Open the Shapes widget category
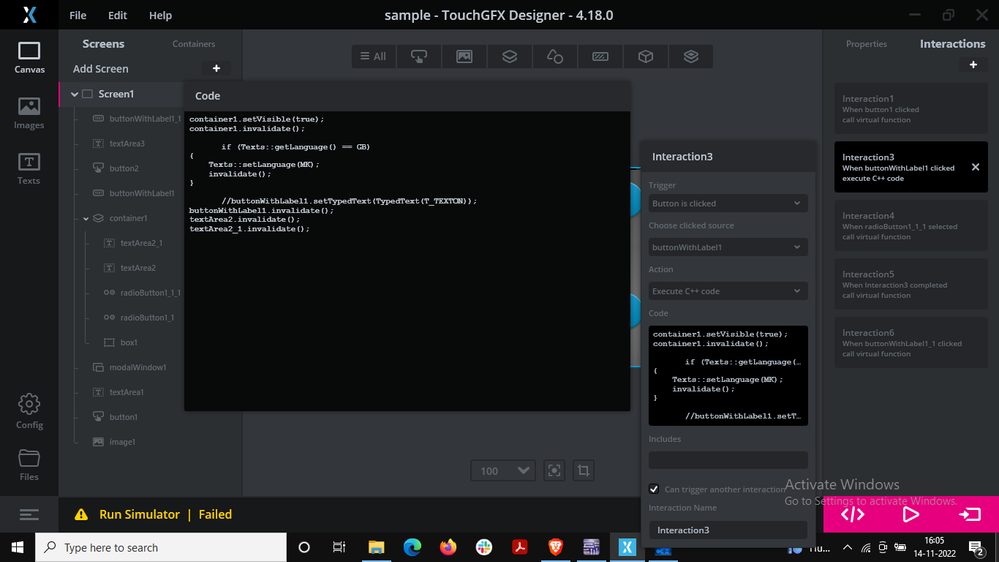Screen dimensions: 999x562 (555, 56)
